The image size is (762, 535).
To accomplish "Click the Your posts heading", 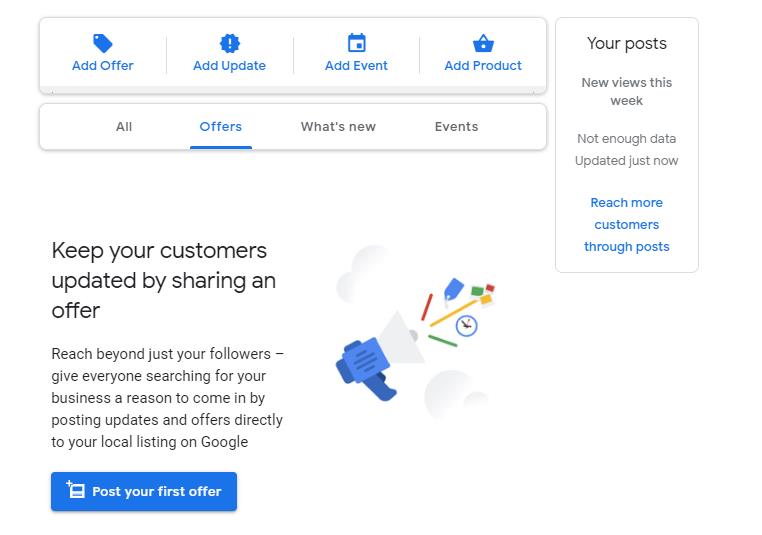I will [x=627, y=43].
